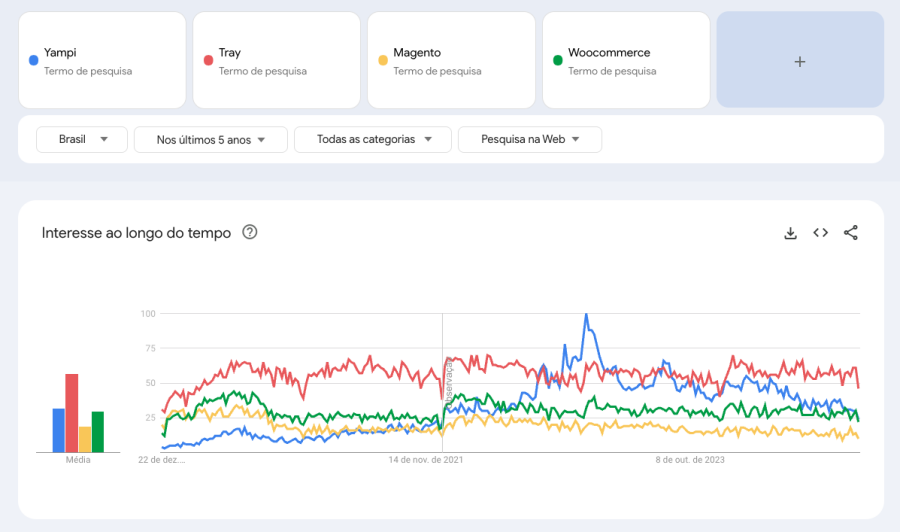Click the red Tray color dot
The width and height of the screenshot is (900, 532).
click(x=208, y=60)
